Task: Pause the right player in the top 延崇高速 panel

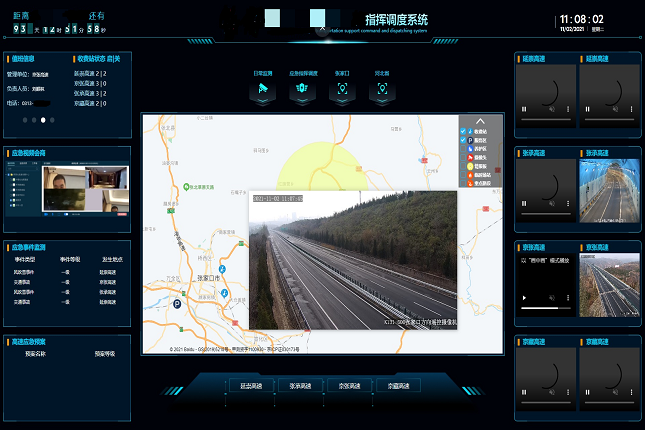Action: [587, 109]
